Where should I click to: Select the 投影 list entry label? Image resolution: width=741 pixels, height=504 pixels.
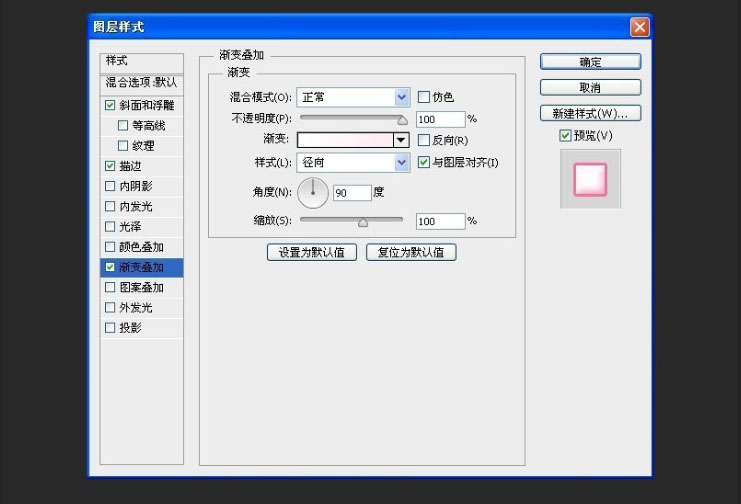tap(130, 328)
